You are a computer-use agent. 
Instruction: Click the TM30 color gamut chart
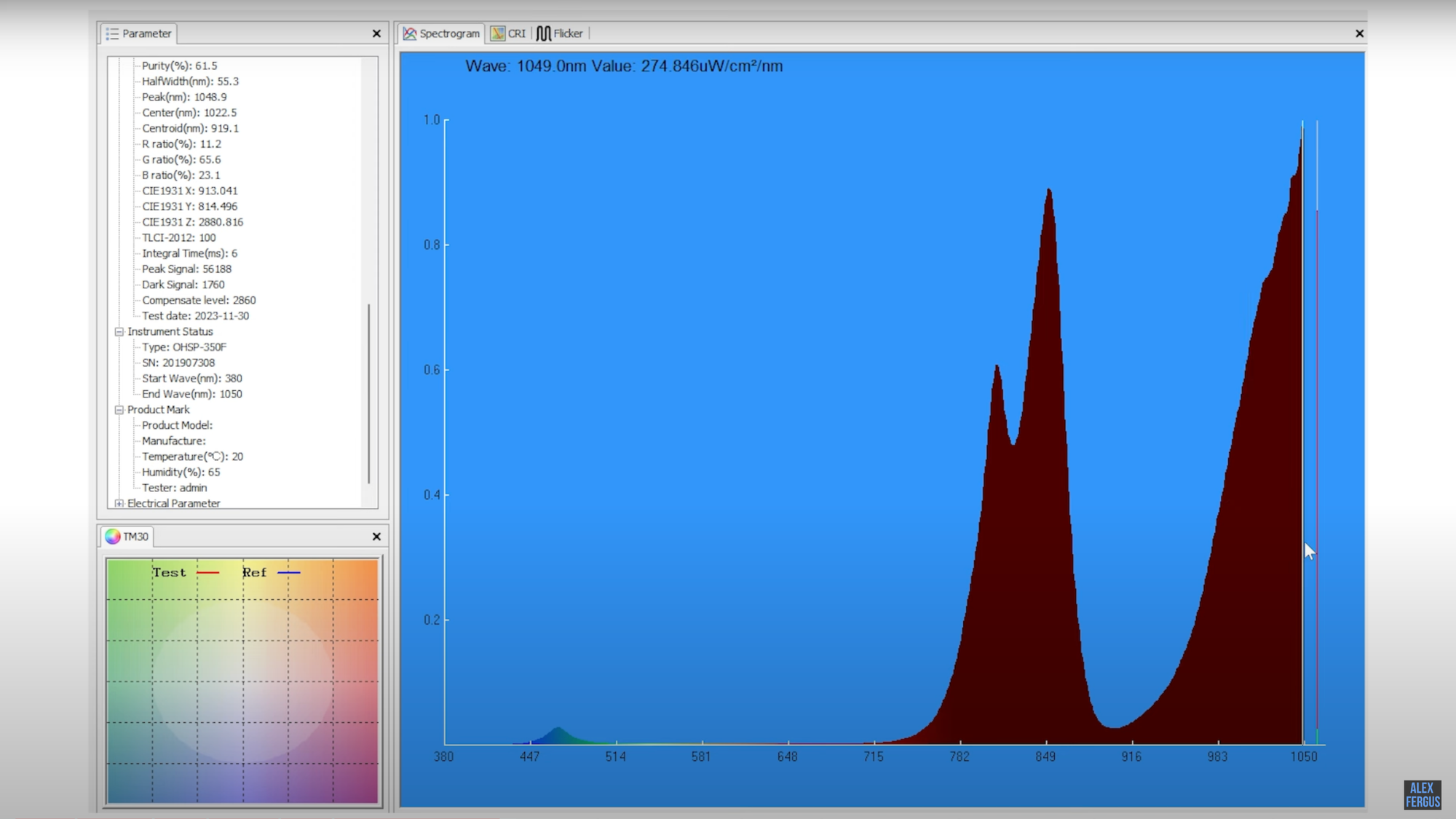point(242,681)
